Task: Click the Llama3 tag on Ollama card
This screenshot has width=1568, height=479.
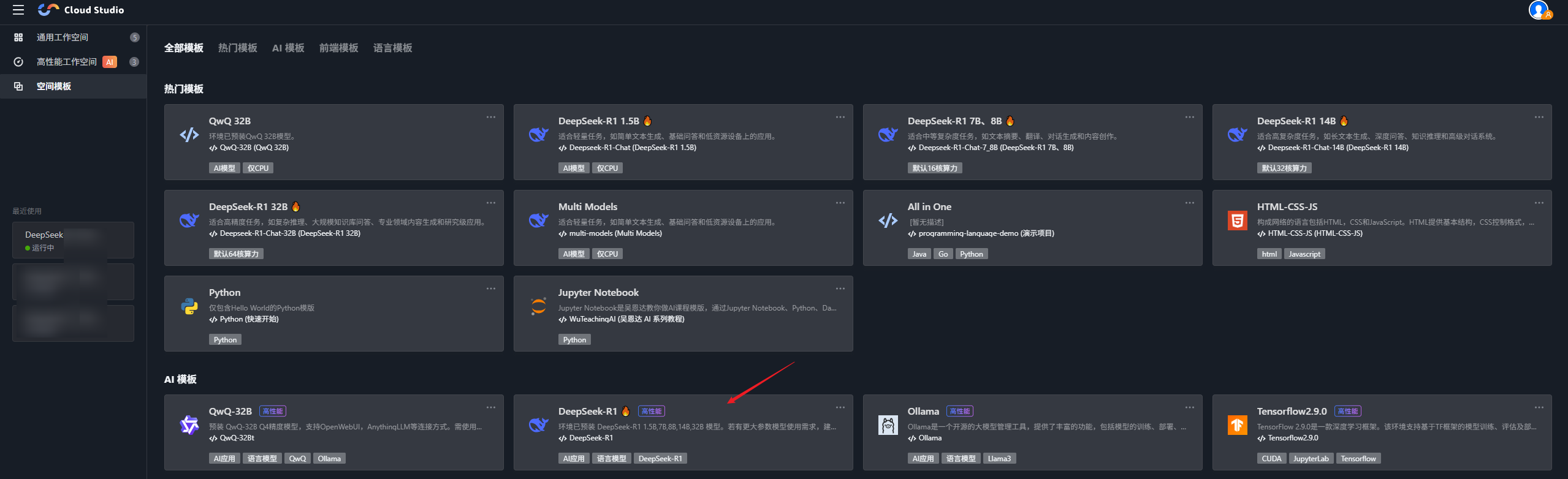Action: pyautogui.click(x=1000, y=459)
